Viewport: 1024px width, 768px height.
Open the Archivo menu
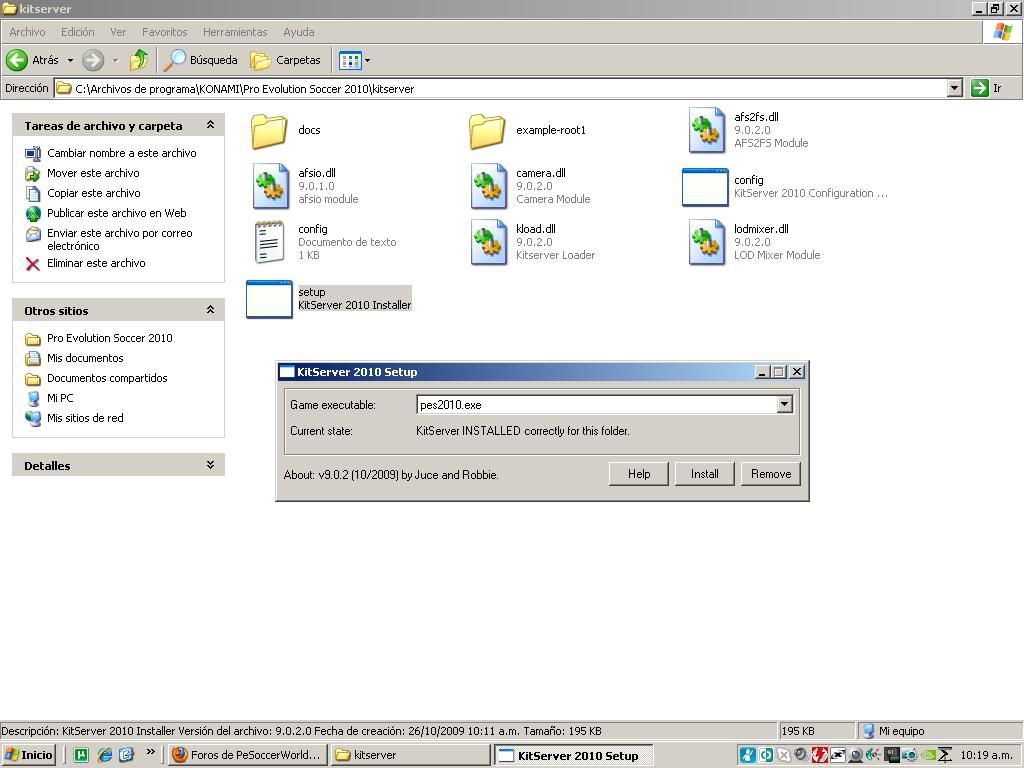click(x=27, y=32)
